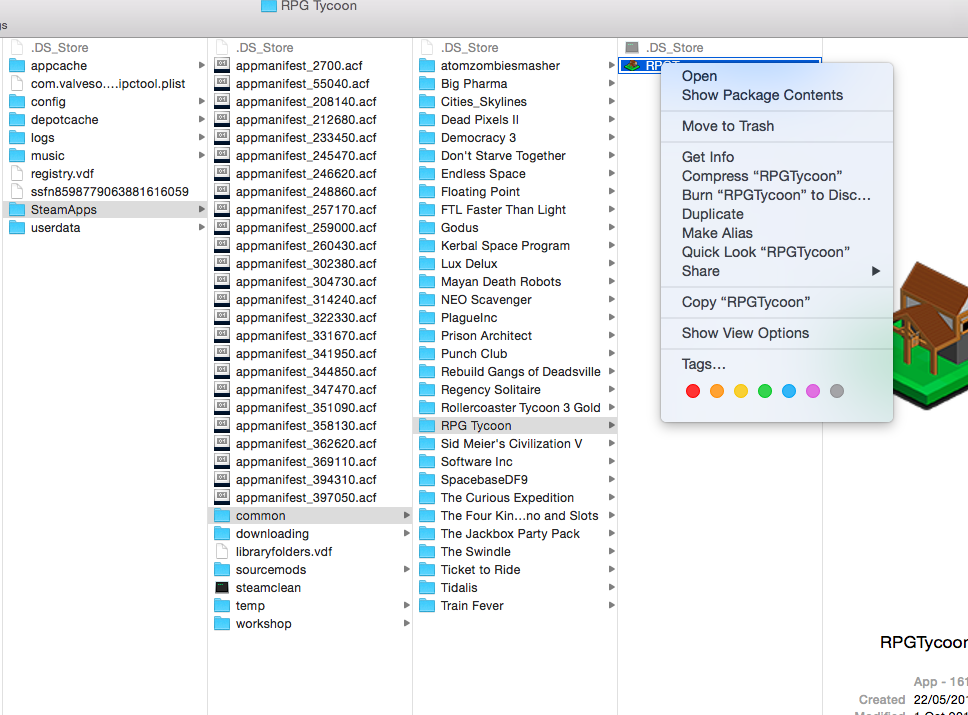
Task: Click the depotcache folder icon
Action: coord(17,119)
